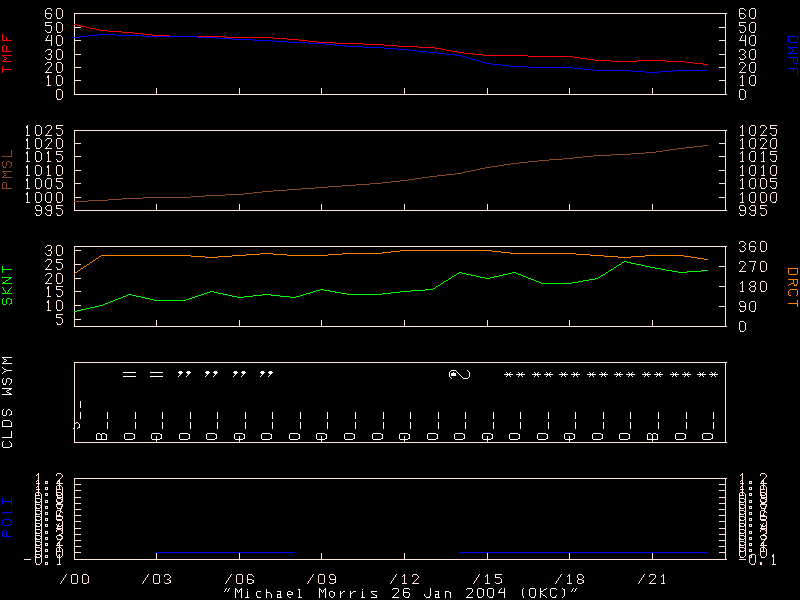The image size is (800, 600).
Task: Click the Michael Morris 26 Jan 2004 title
Action: click(x=400, y=592)
